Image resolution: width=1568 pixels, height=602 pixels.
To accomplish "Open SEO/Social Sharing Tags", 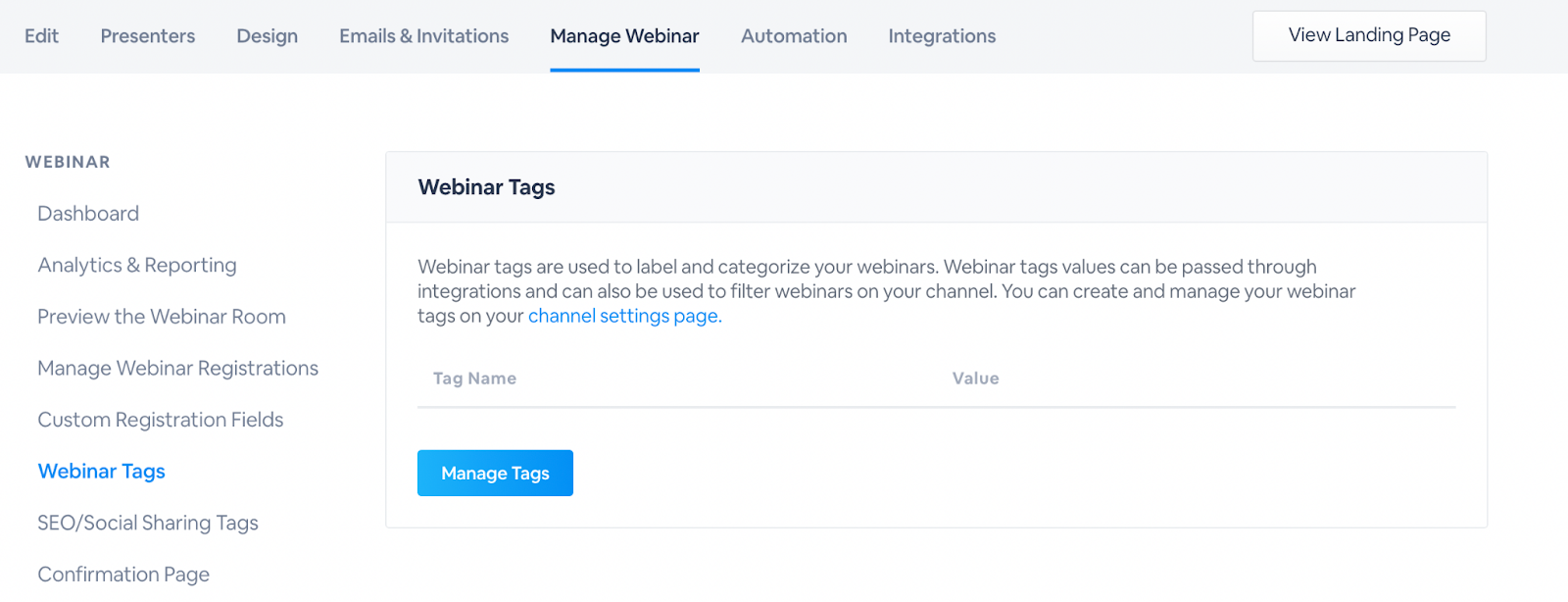I will coord(148,524).
